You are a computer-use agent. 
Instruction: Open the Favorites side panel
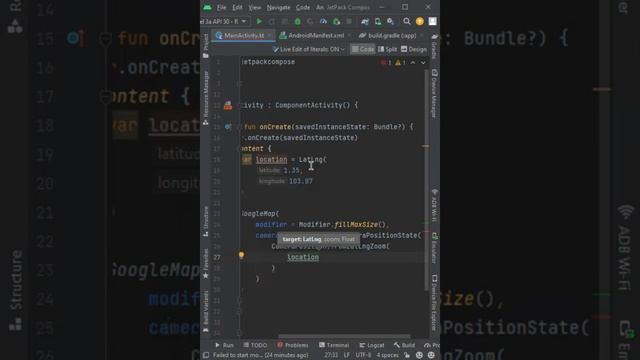pos(206,264)
